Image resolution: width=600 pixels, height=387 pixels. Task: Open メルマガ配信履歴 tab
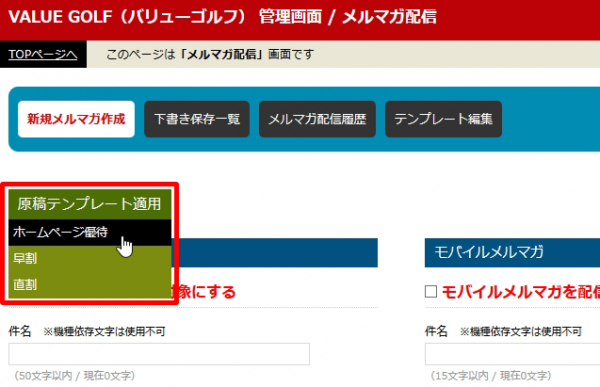[317, 119]
